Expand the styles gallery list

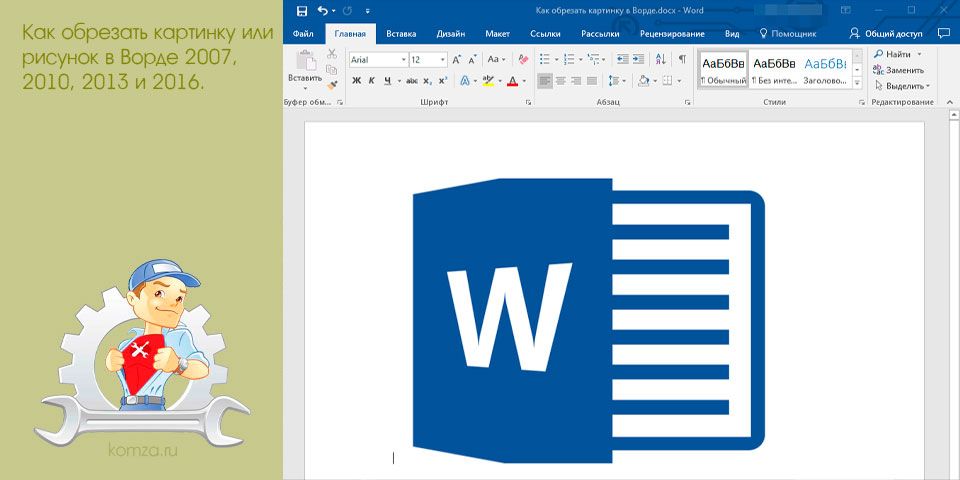[x=857, y=85]
